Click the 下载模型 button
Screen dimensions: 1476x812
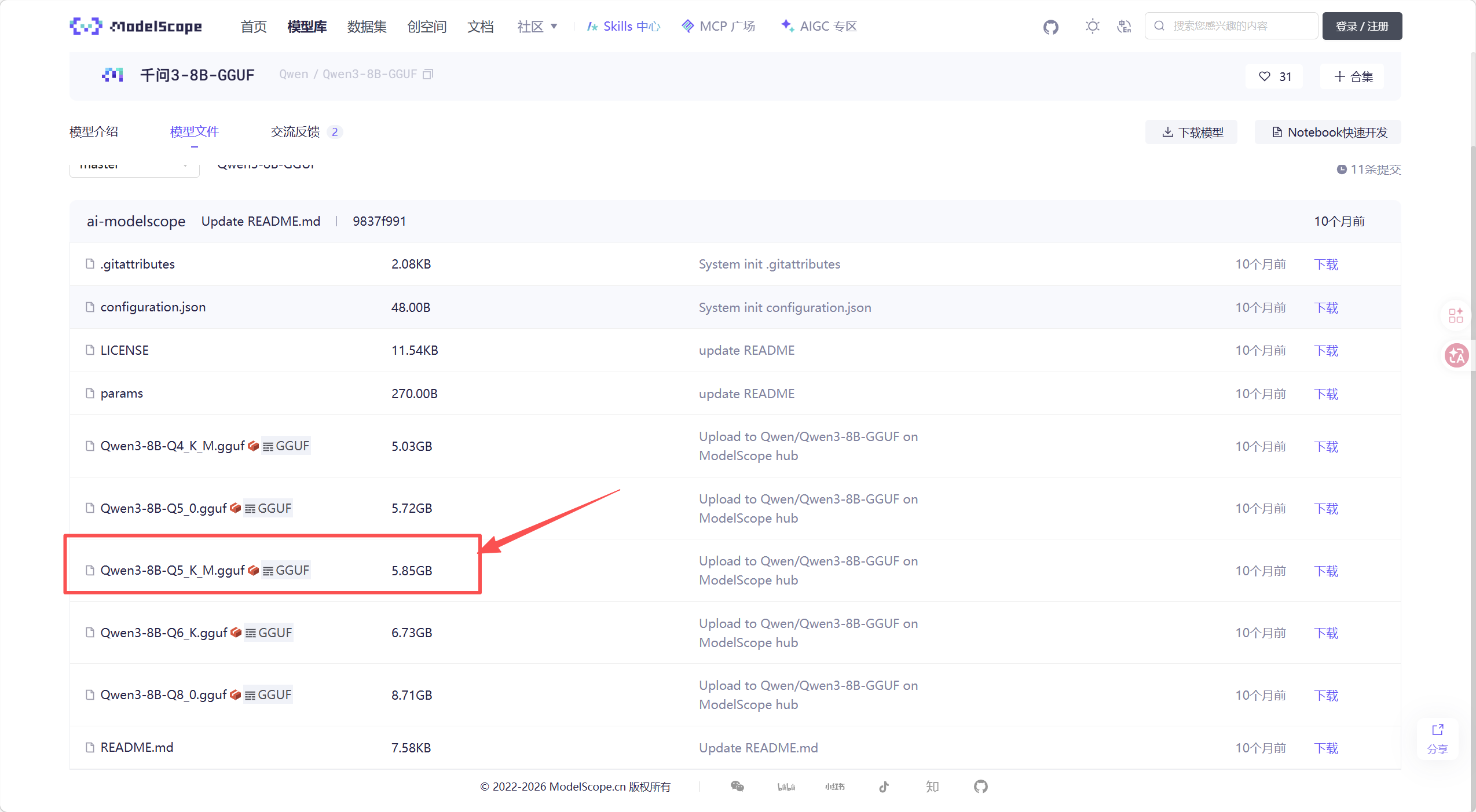coord(1192,132)
